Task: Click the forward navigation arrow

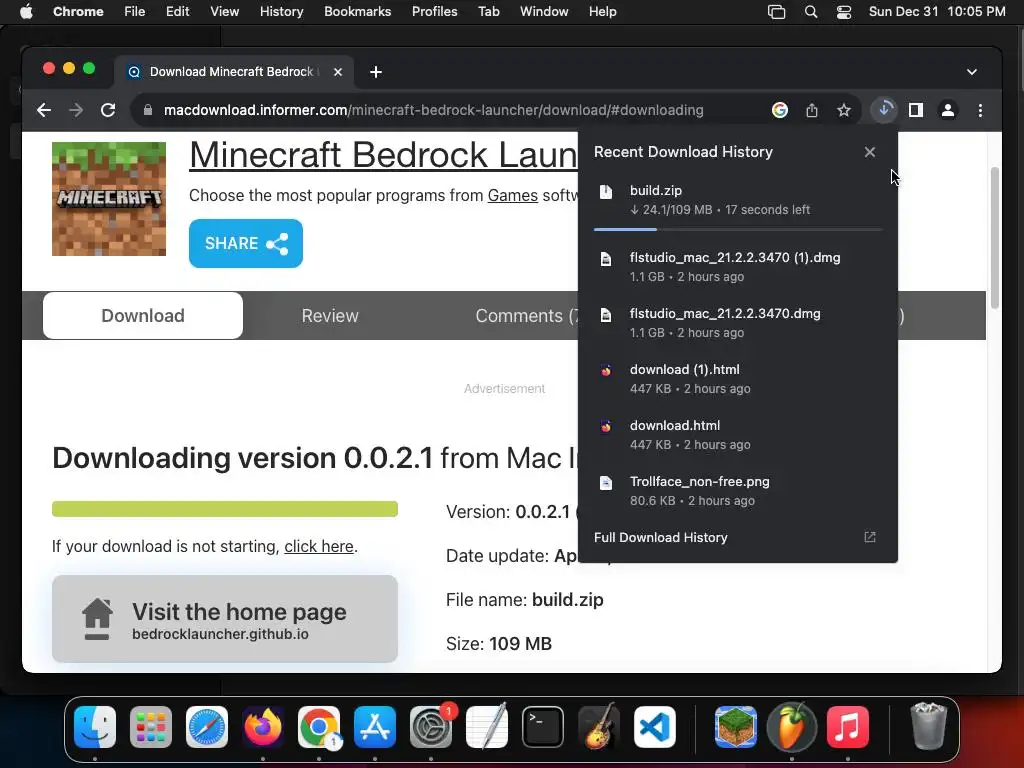Action: [x=76, y=110]
